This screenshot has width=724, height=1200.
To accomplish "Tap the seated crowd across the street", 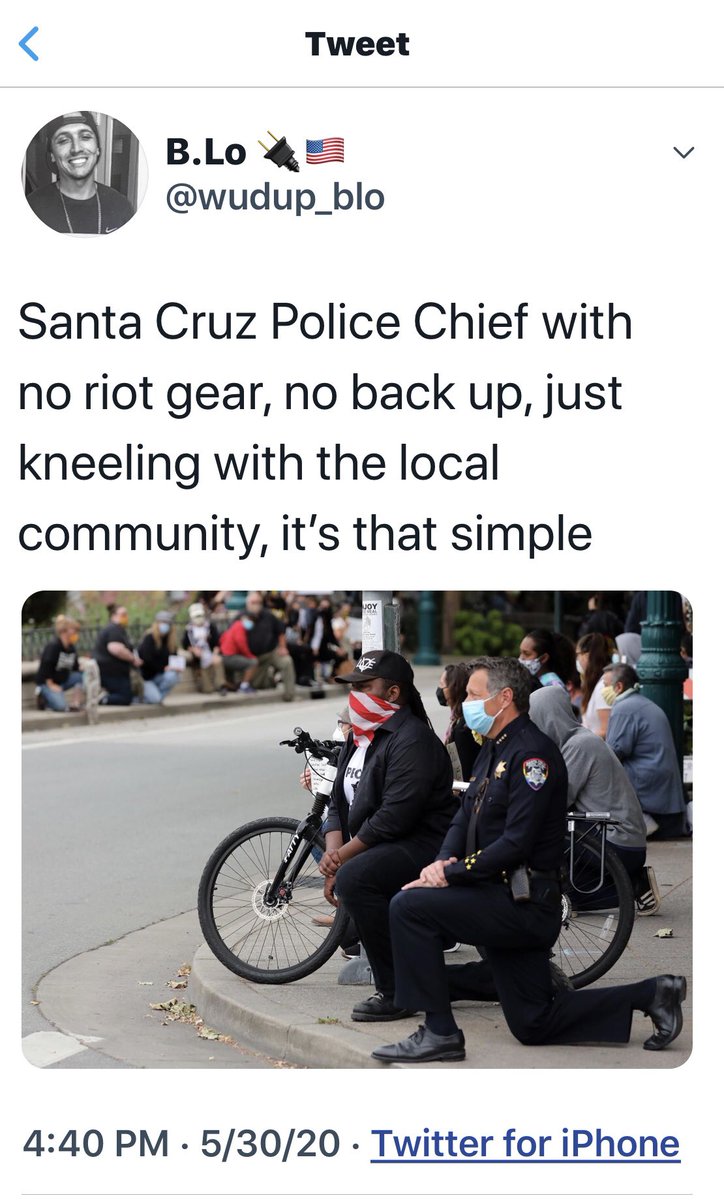I will pos(190,650).
